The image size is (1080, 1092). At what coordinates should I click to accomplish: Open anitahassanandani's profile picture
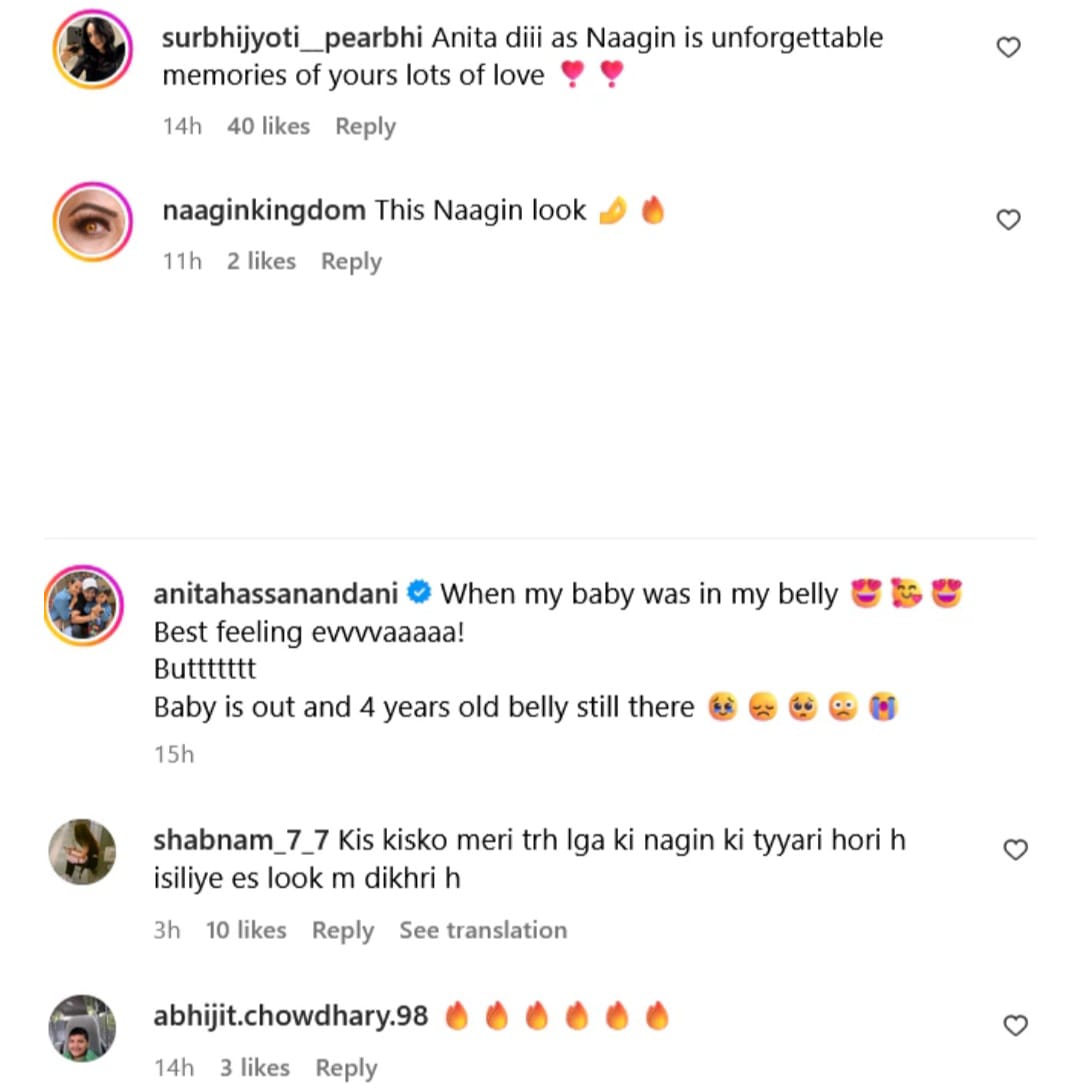click(x=83, y=605)
